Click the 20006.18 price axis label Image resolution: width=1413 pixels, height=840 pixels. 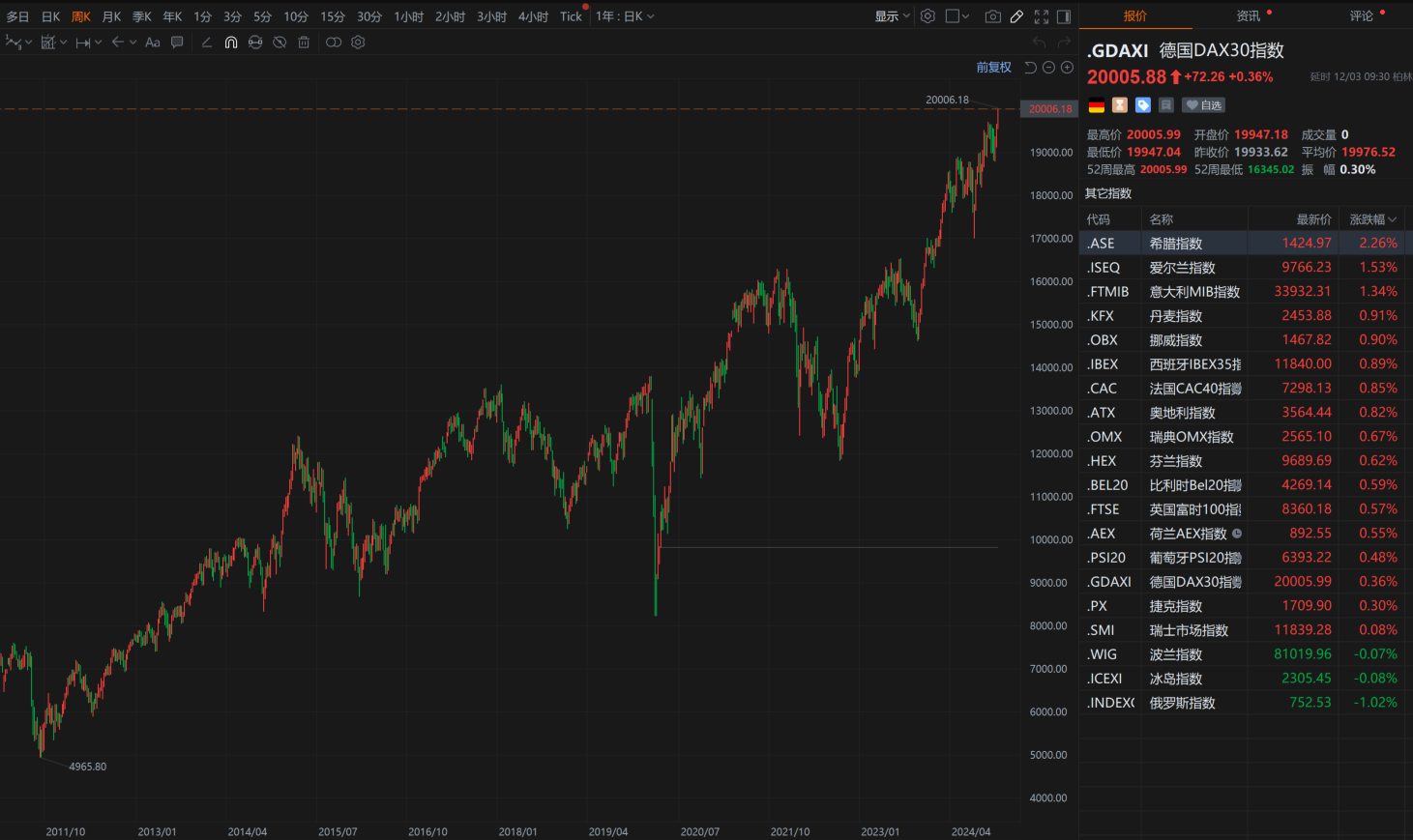(x=1049, y=109)
